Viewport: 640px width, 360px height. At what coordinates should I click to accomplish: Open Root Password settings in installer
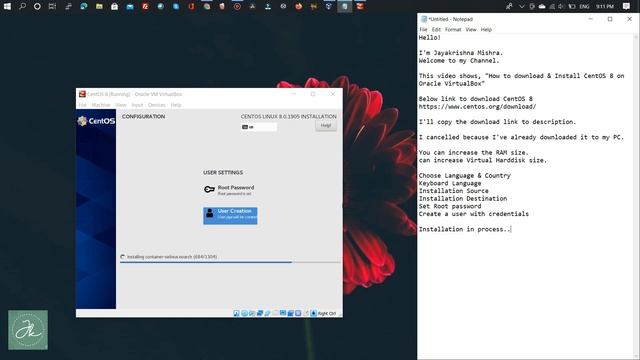point(230,190)
